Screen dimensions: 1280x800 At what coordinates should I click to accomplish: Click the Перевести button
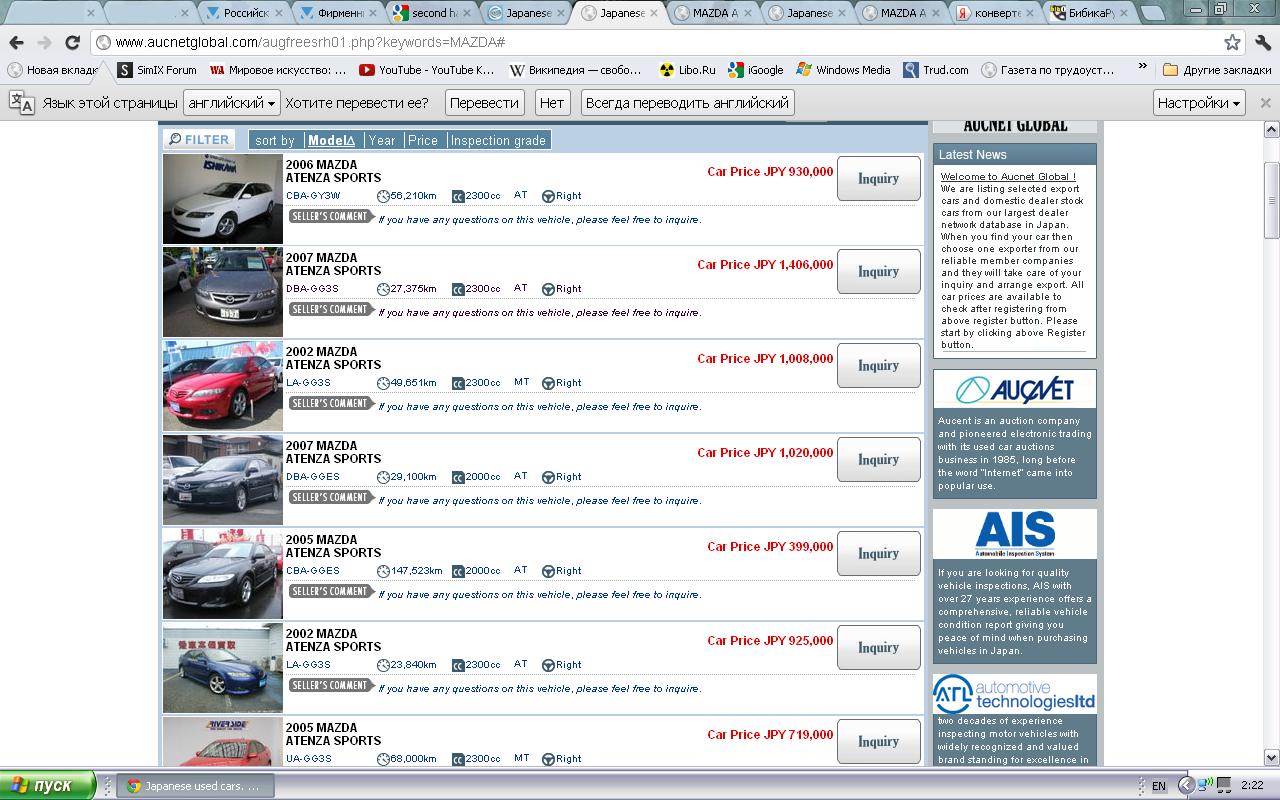pyautogui.click(x=484, y=103)
